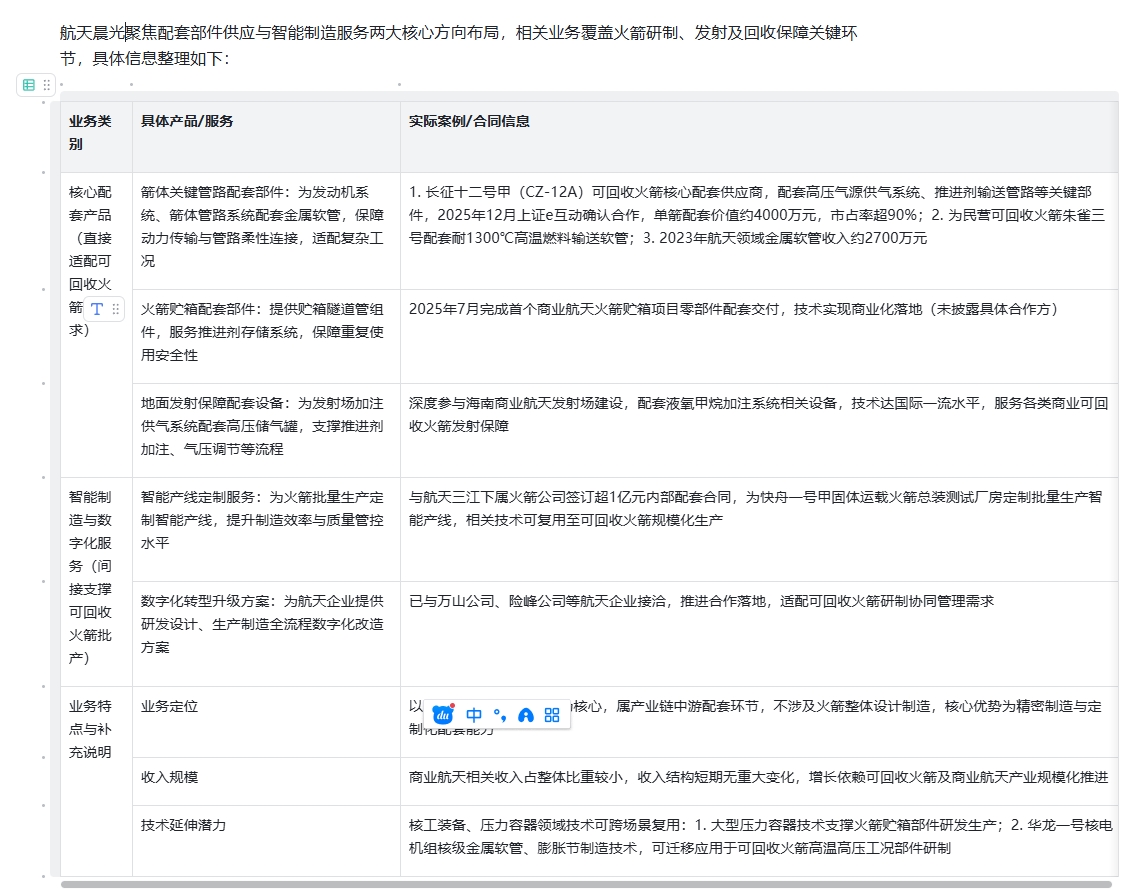Click the blue T text block icon
This screenshot has width=1138, height=893.
click(x=97, y=309)
